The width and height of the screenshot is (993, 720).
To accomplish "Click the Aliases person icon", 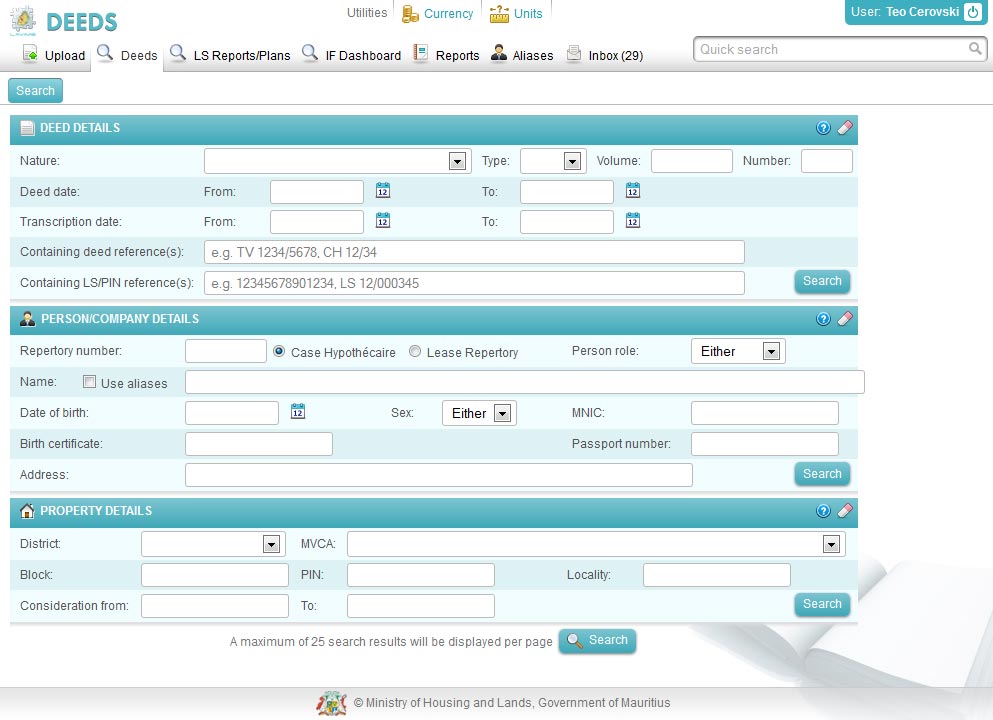I will (499, 53).
